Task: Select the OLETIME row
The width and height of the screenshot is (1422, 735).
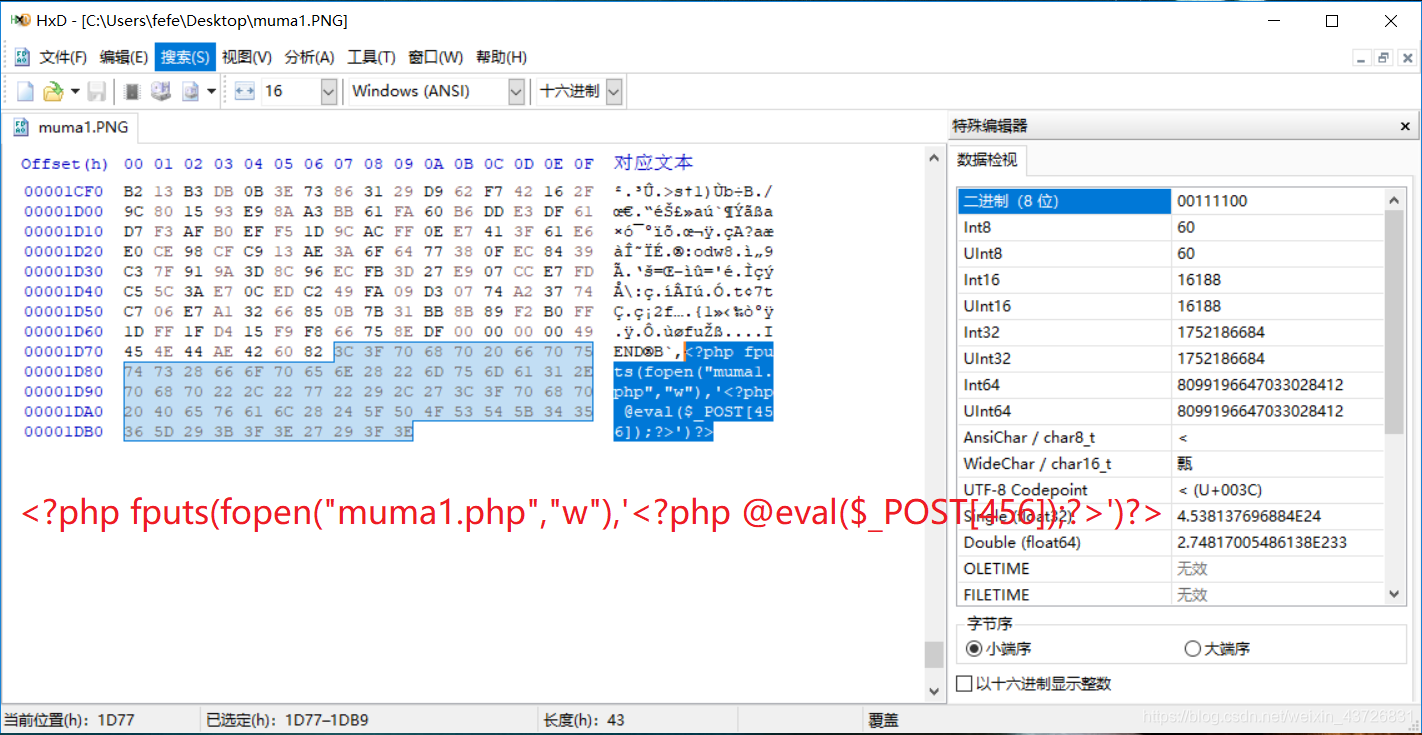Action: pos(1171,568)
